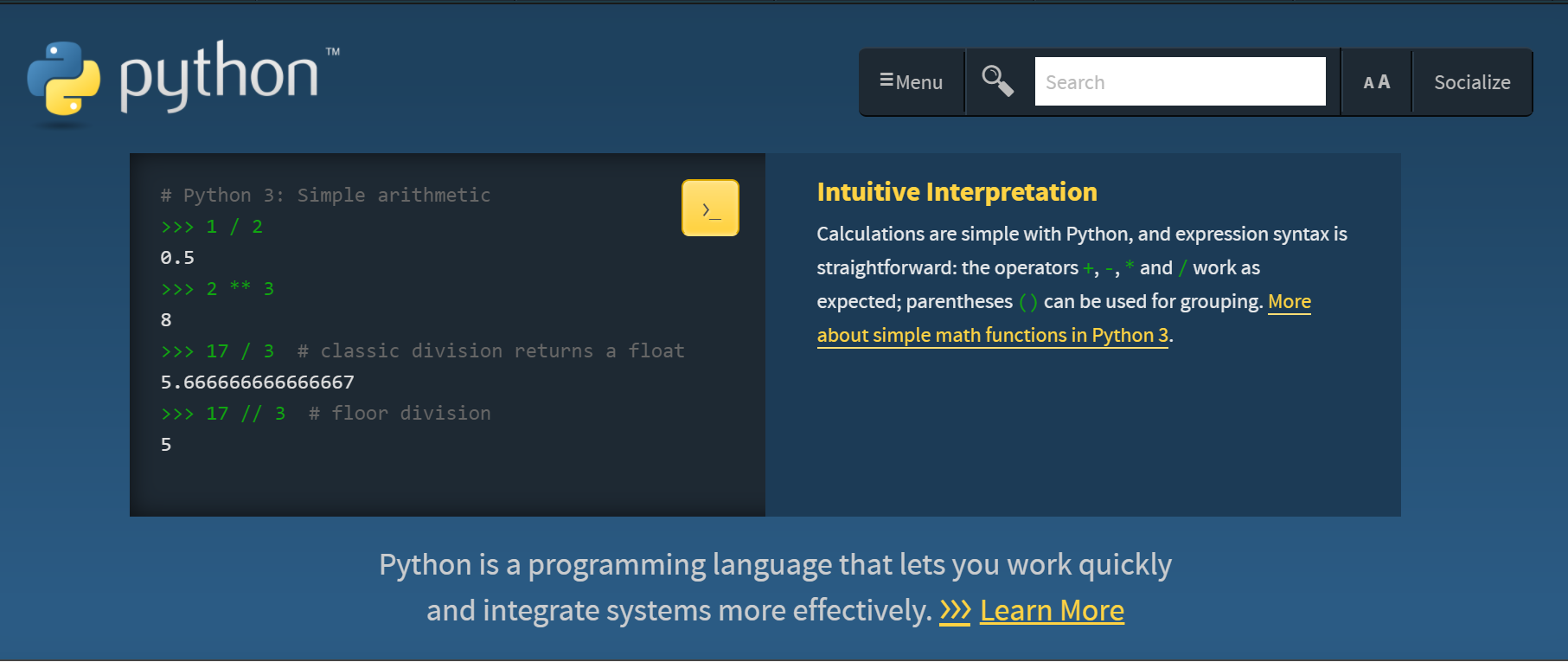Click the '1 / 2' code line
Viewport: 1568px width, 662px height.
click(x=234, y=227)
